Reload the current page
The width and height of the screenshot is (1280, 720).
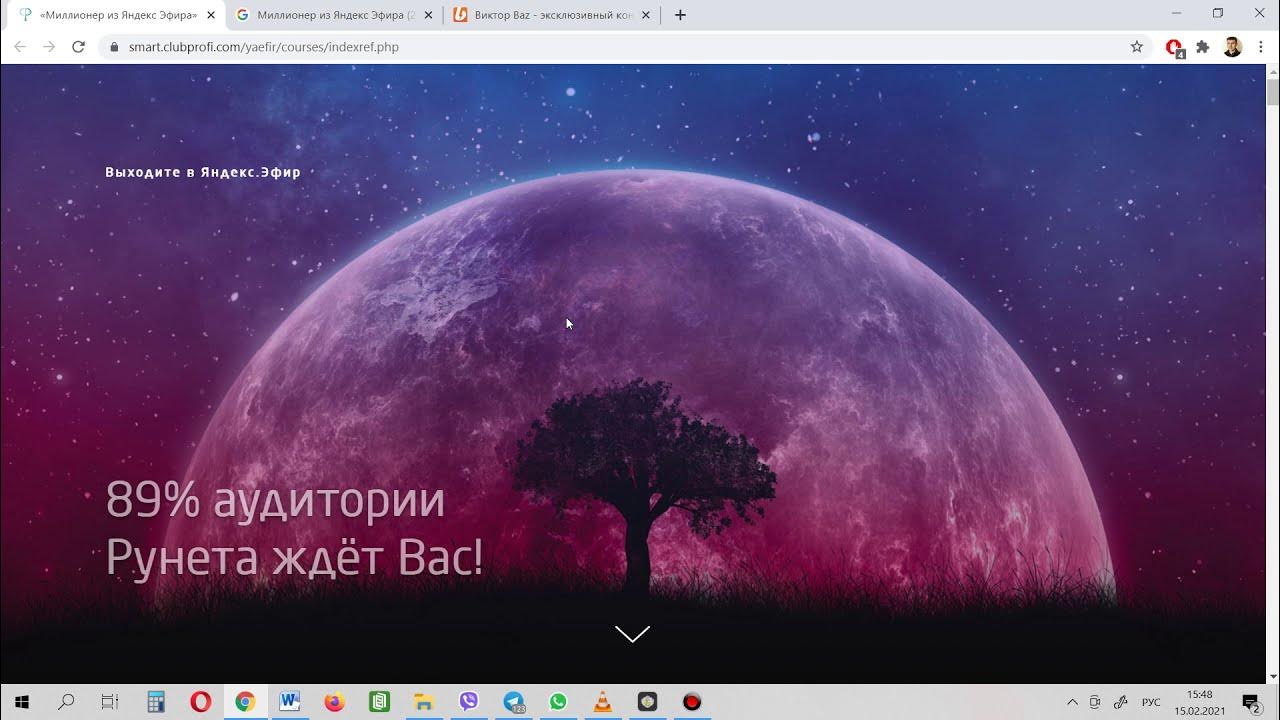click(78, 47)
